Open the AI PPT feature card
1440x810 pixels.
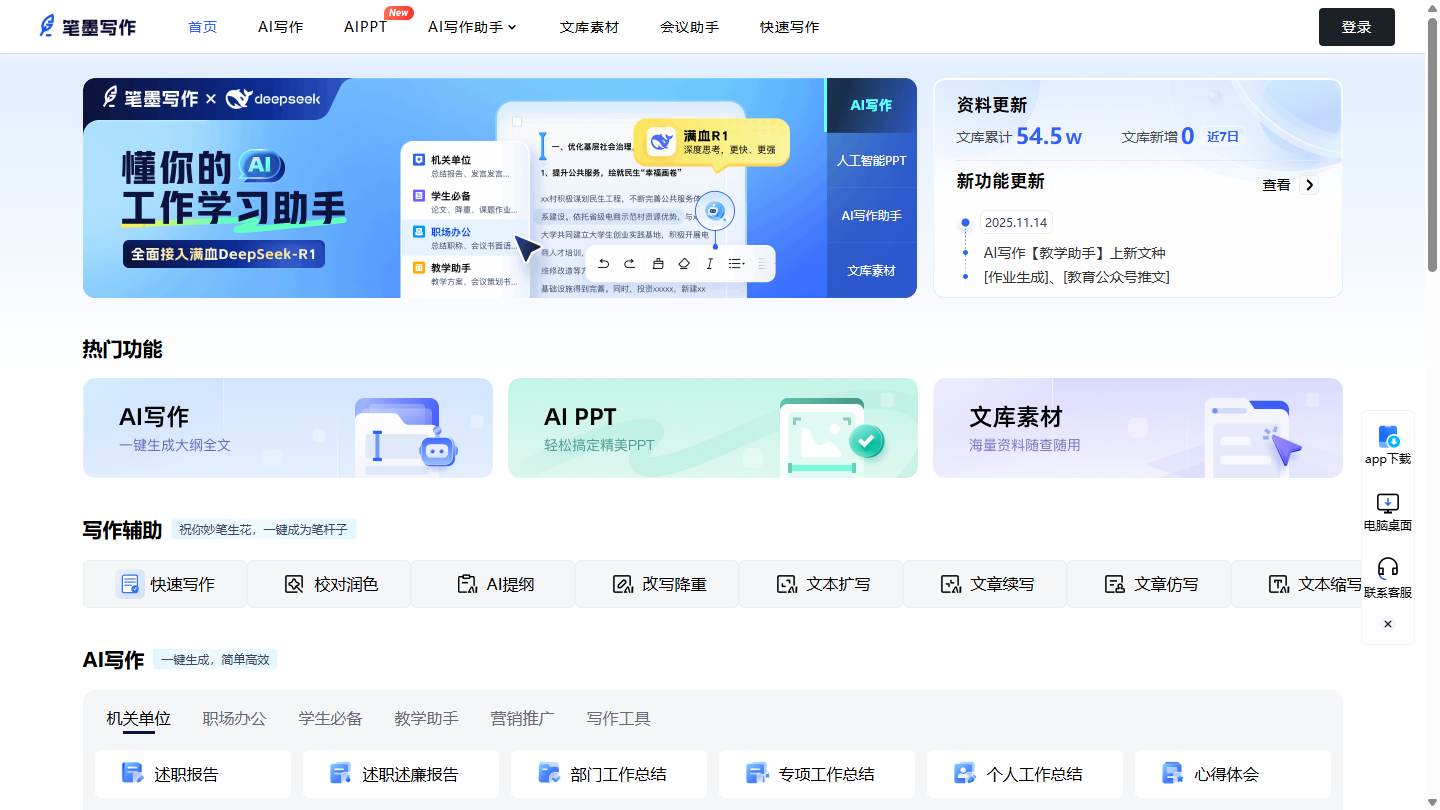[x=713, y=428]
